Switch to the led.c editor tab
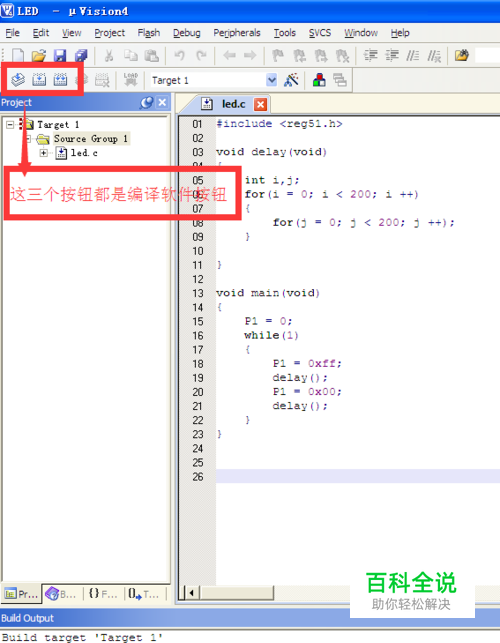Image resolution: width=500 pixels, height=643 pixels. (x=233, y=104)
